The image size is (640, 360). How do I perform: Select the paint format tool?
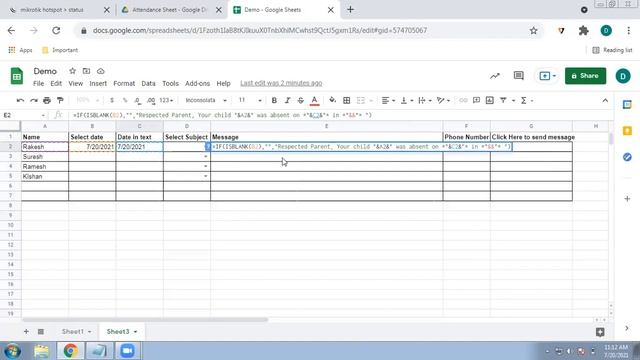click(60, 100)
